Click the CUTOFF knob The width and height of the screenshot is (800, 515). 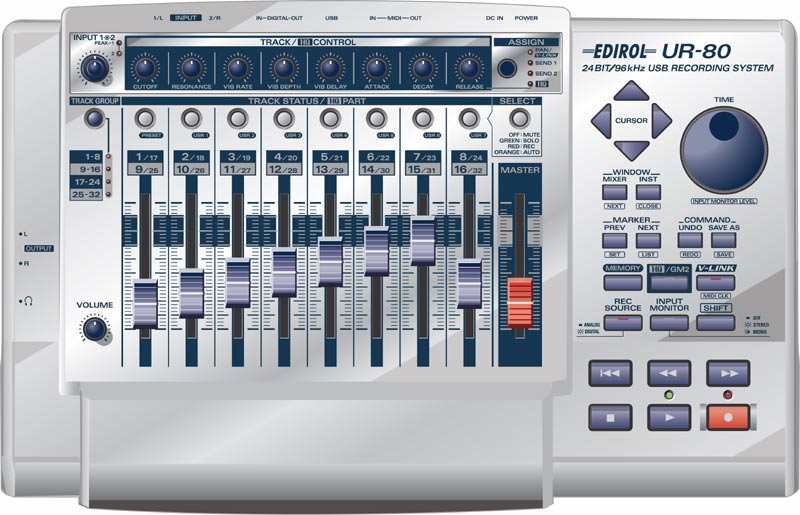(x=145, y=68)
